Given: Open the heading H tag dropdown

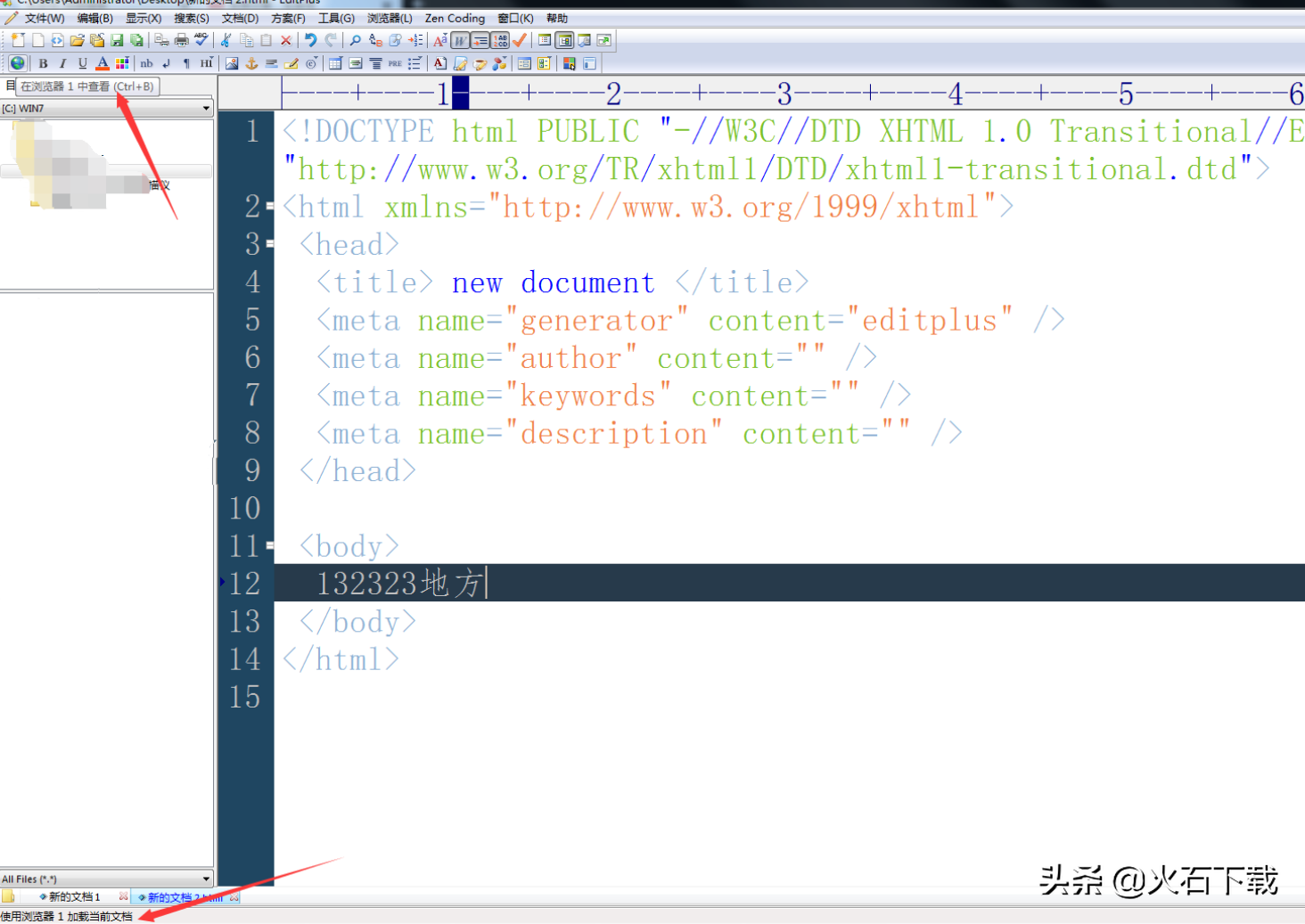Looking at the screenshot, I should [207, 63].
